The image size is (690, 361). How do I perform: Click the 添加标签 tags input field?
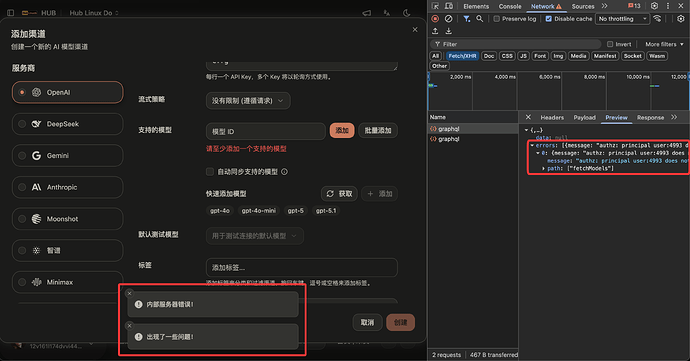302,268
